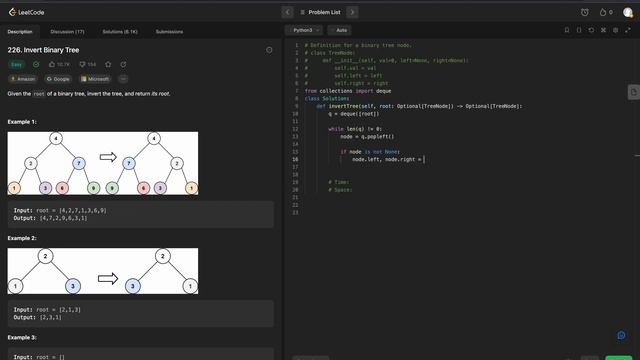Click the 'while len(q) != 0:' line
Viewport: 640px width, 360px height.
[x=355, y=129]
